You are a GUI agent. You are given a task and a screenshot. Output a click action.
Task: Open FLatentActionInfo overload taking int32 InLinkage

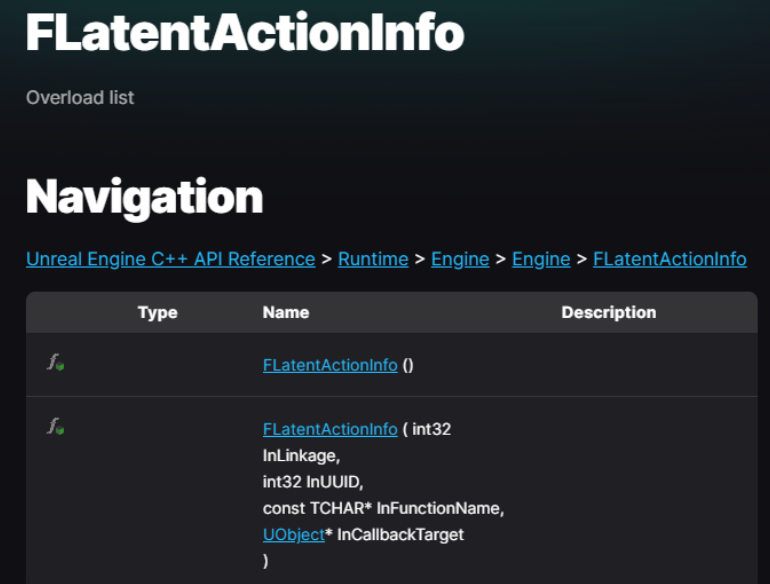[330, 429]
